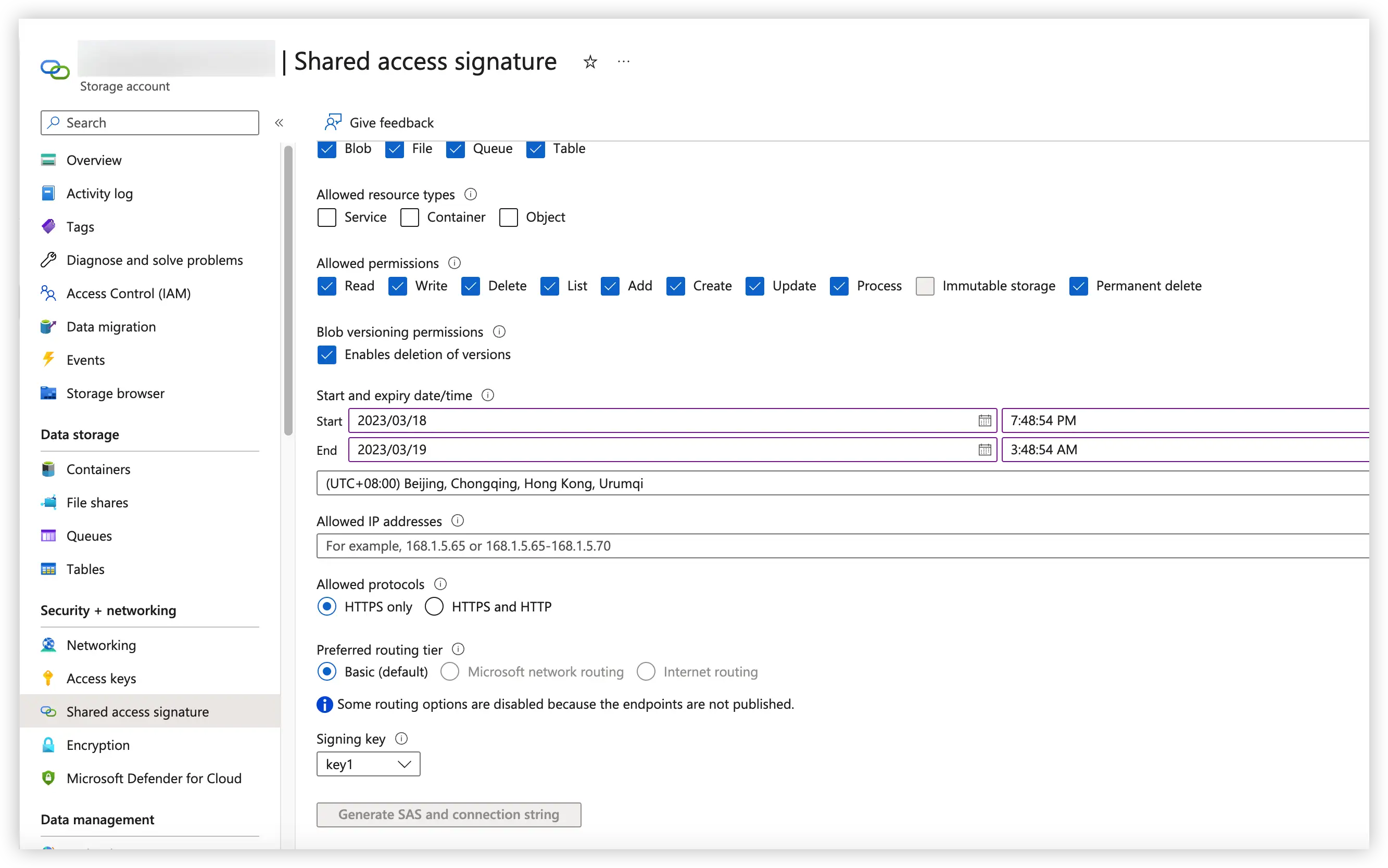
Task: Select the HTTPS only radio button
Action: pos(327,606)
